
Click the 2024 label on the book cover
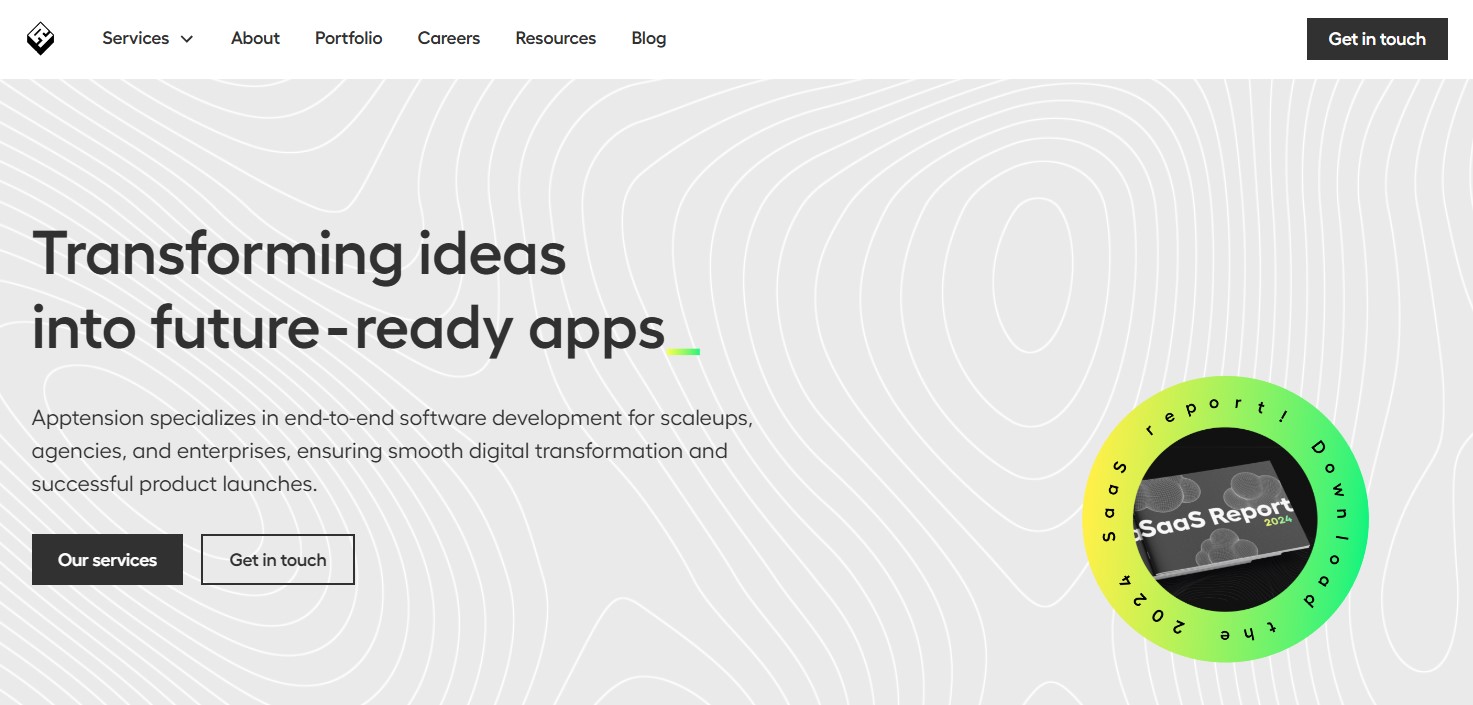[x=1276, y=521]
